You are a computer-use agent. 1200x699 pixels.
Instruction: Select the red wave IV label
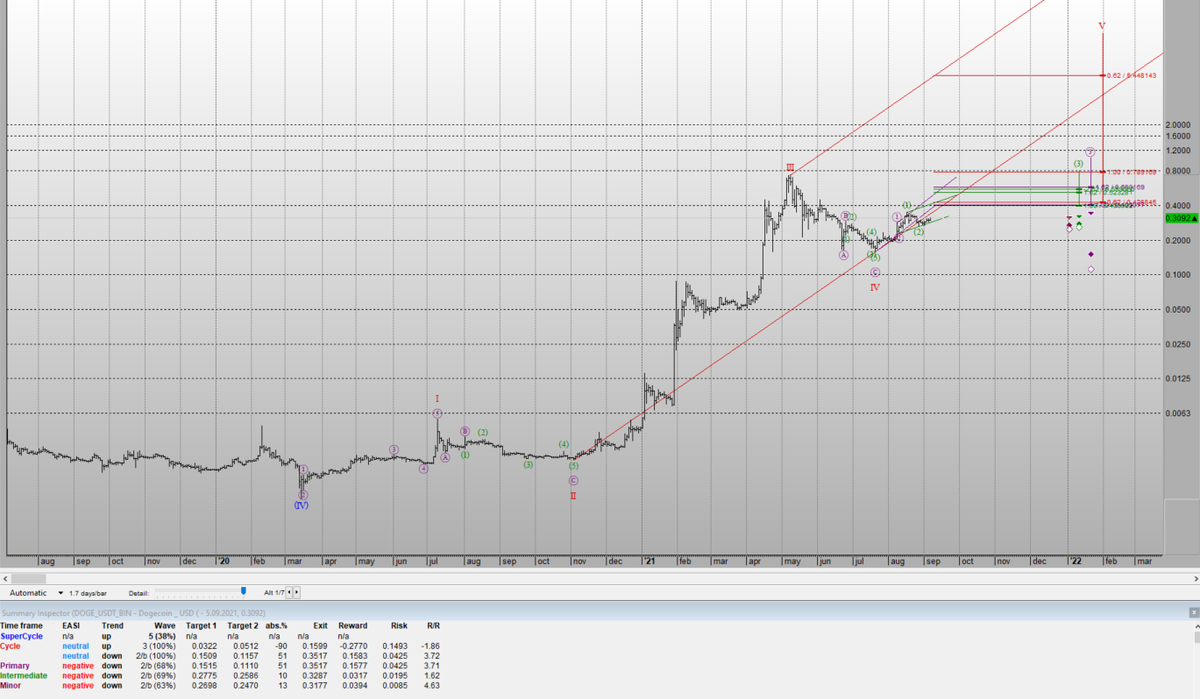[874, 287]
